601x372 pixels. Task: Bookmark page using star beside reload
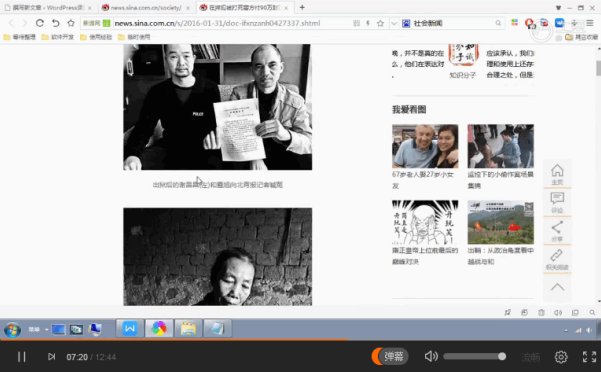[71, 23]
